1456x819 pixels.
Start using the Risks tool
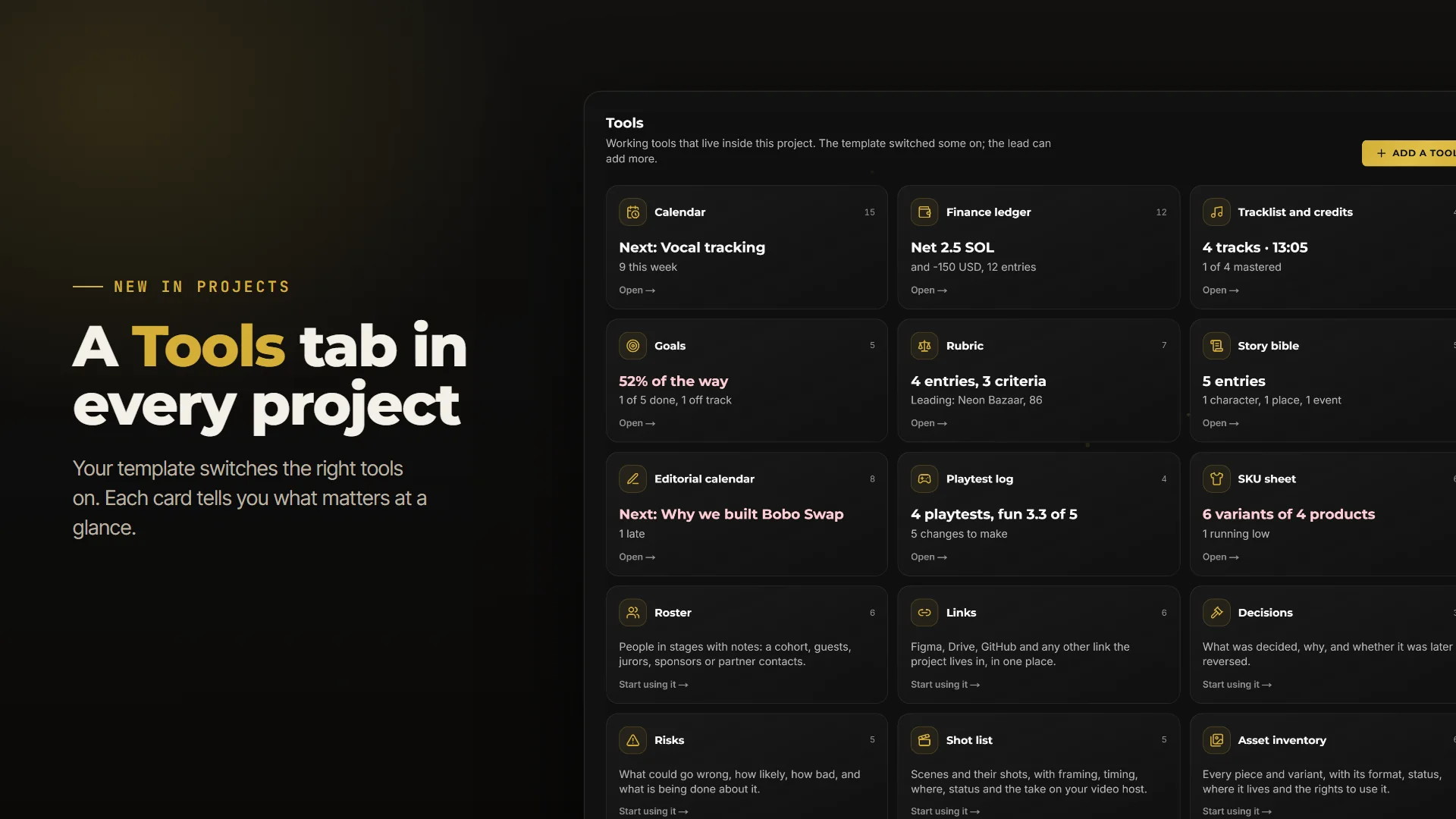(654, 811)
